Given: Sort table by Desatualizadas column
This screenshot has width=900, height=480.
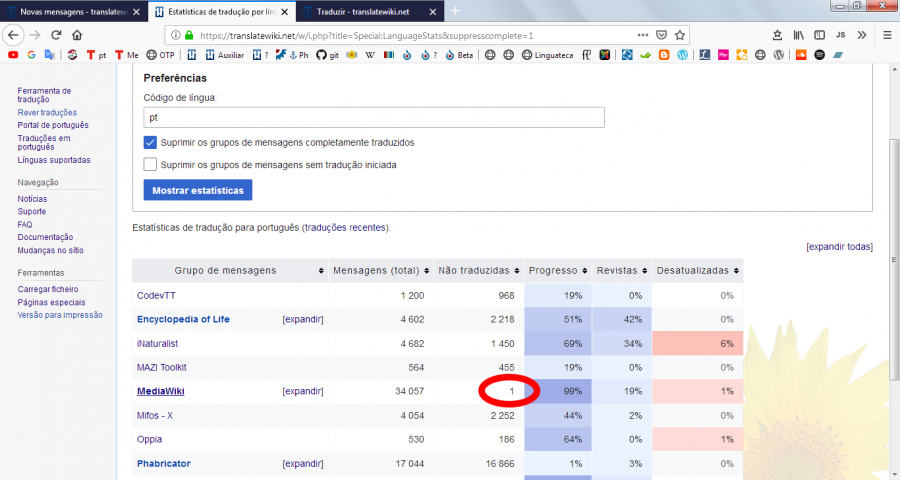Looking at the screenshot, I should (697, 270).
